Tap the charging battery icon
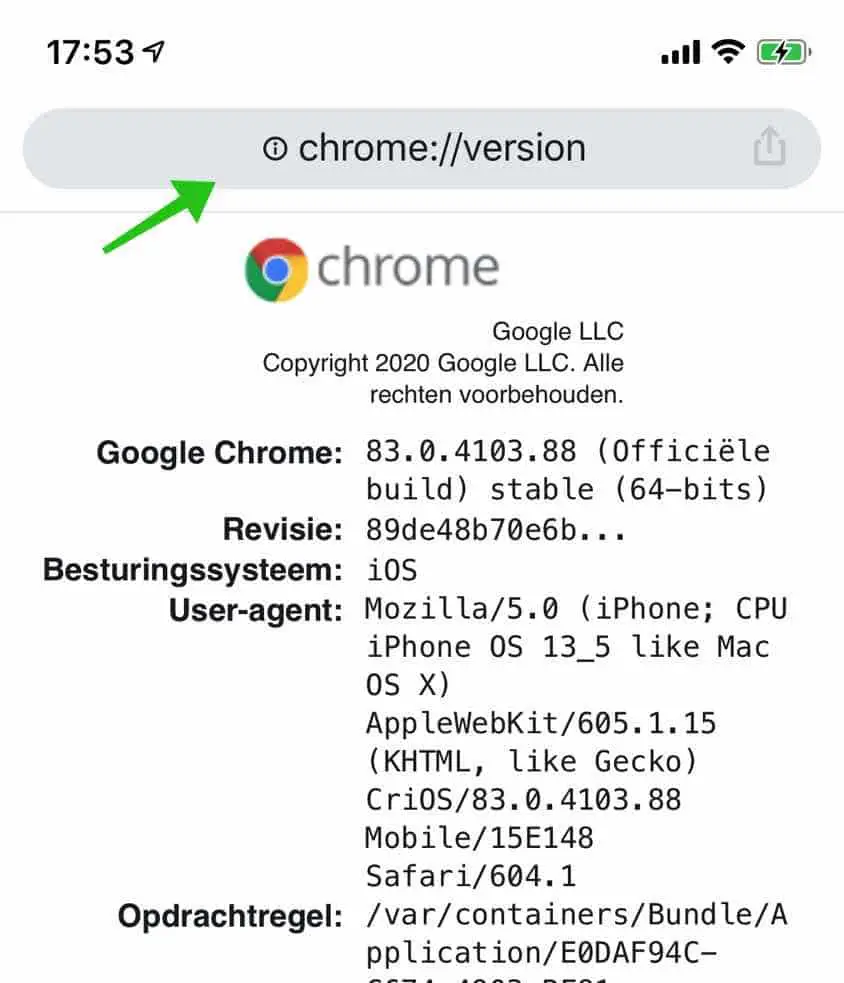Image resolution: width=844 pixels, height=983 pixels. pyautogui.click(x=782, y=50)
